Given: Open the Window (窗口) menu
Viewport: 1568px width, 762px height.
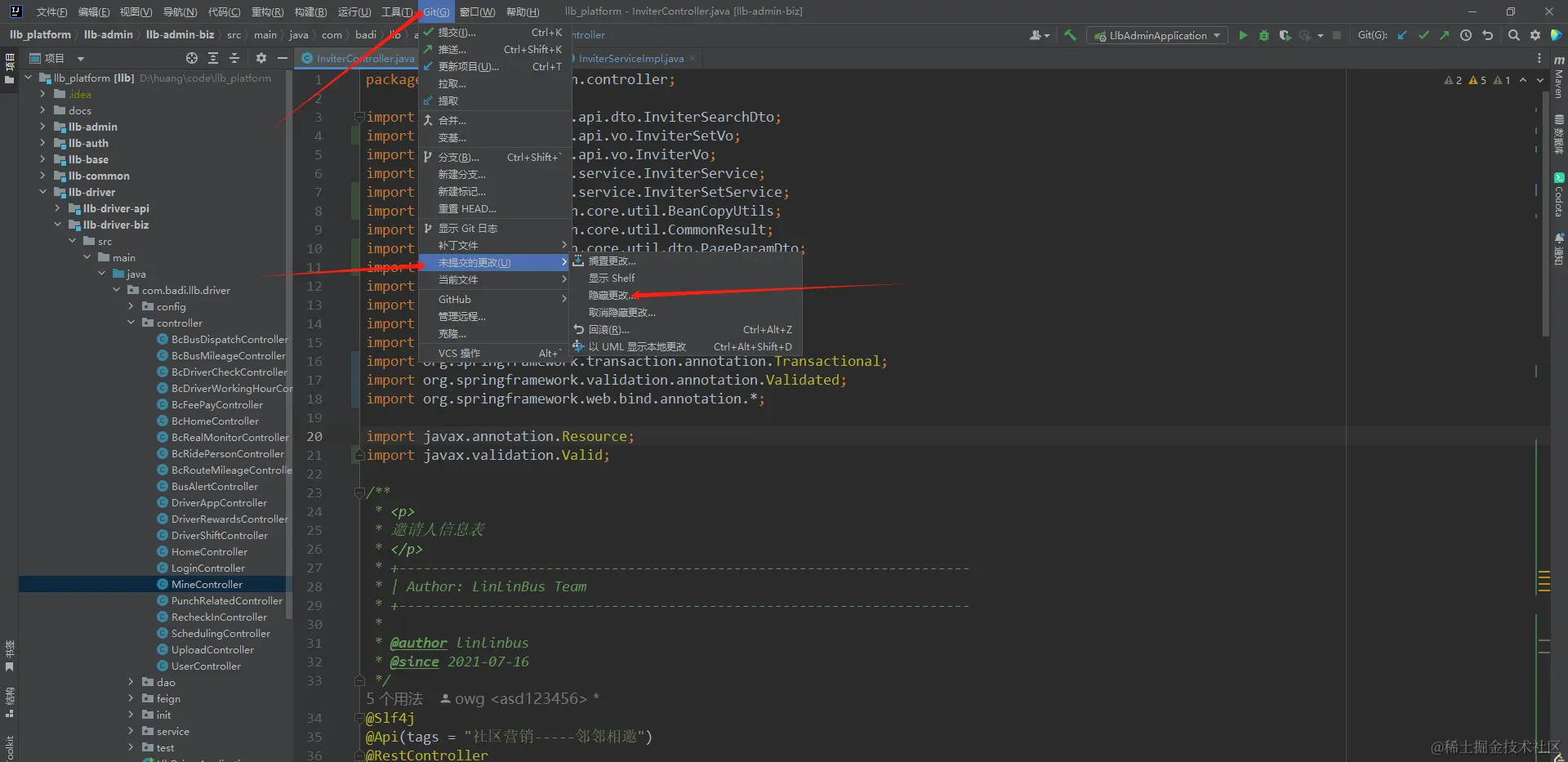Looking at the screenshot, I should pyautogui.click(x=477, y=11).
